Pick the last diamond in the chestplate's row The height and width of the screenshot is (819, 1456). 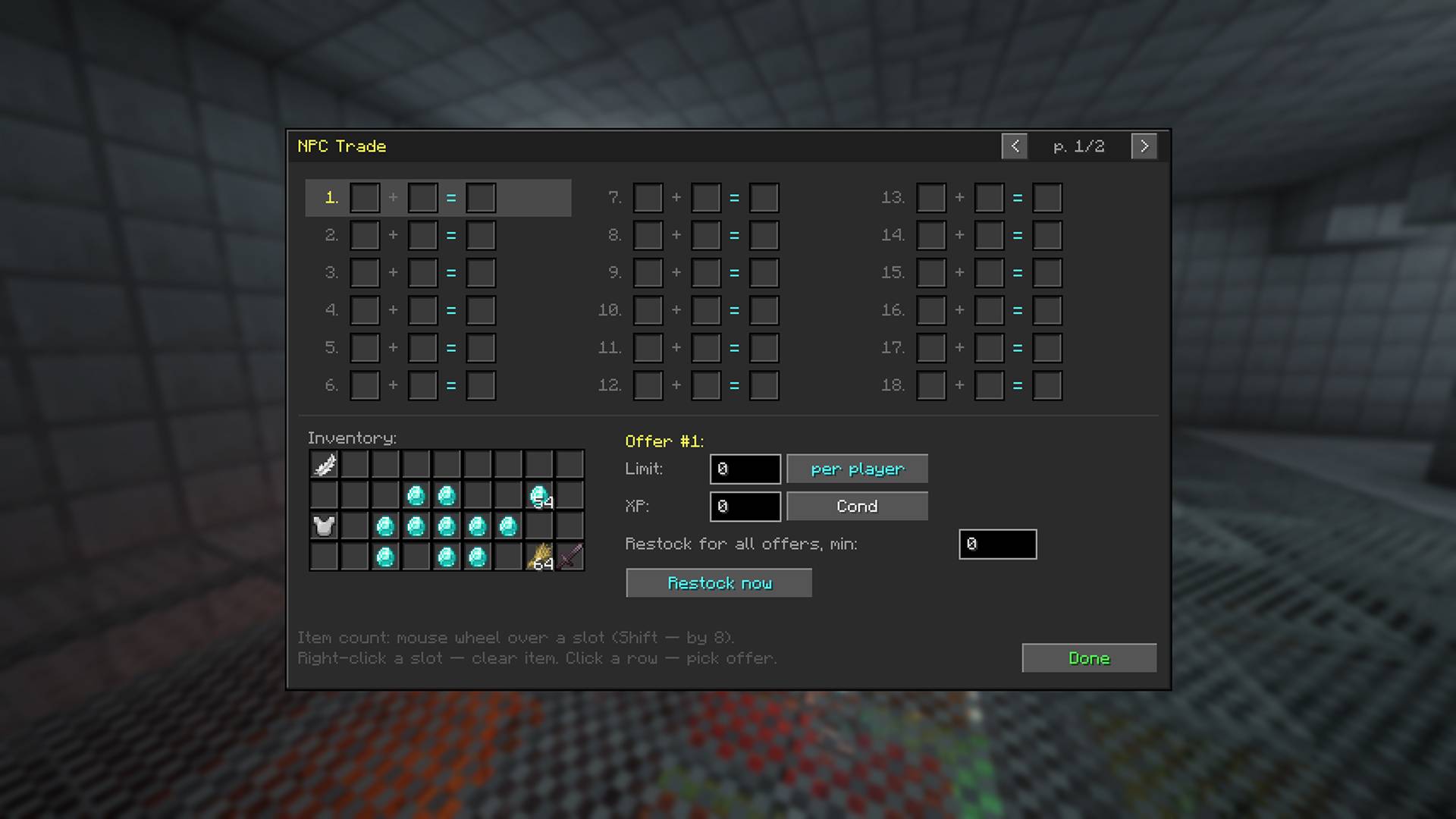click(508, 526)
